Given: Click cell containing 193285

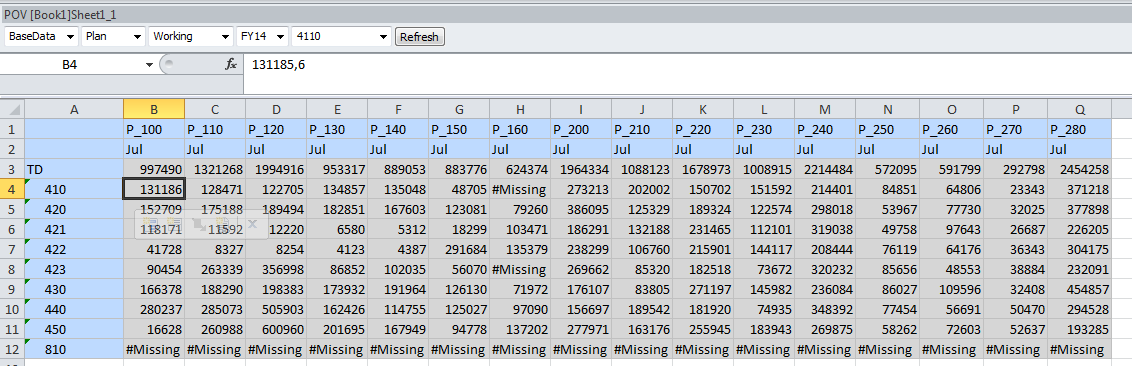Looking at the screenshot, I should (x=1079, y=329).
